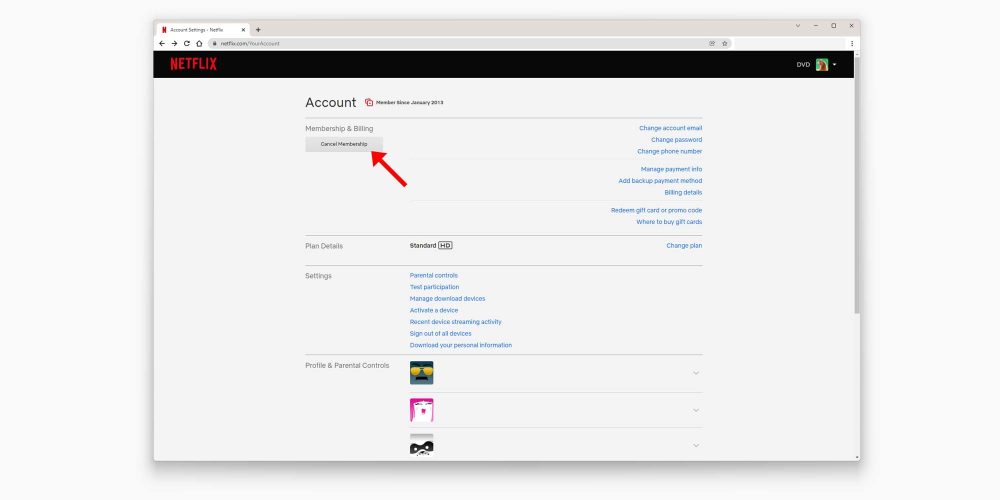Open the Change password link

(x=676, y=140)
